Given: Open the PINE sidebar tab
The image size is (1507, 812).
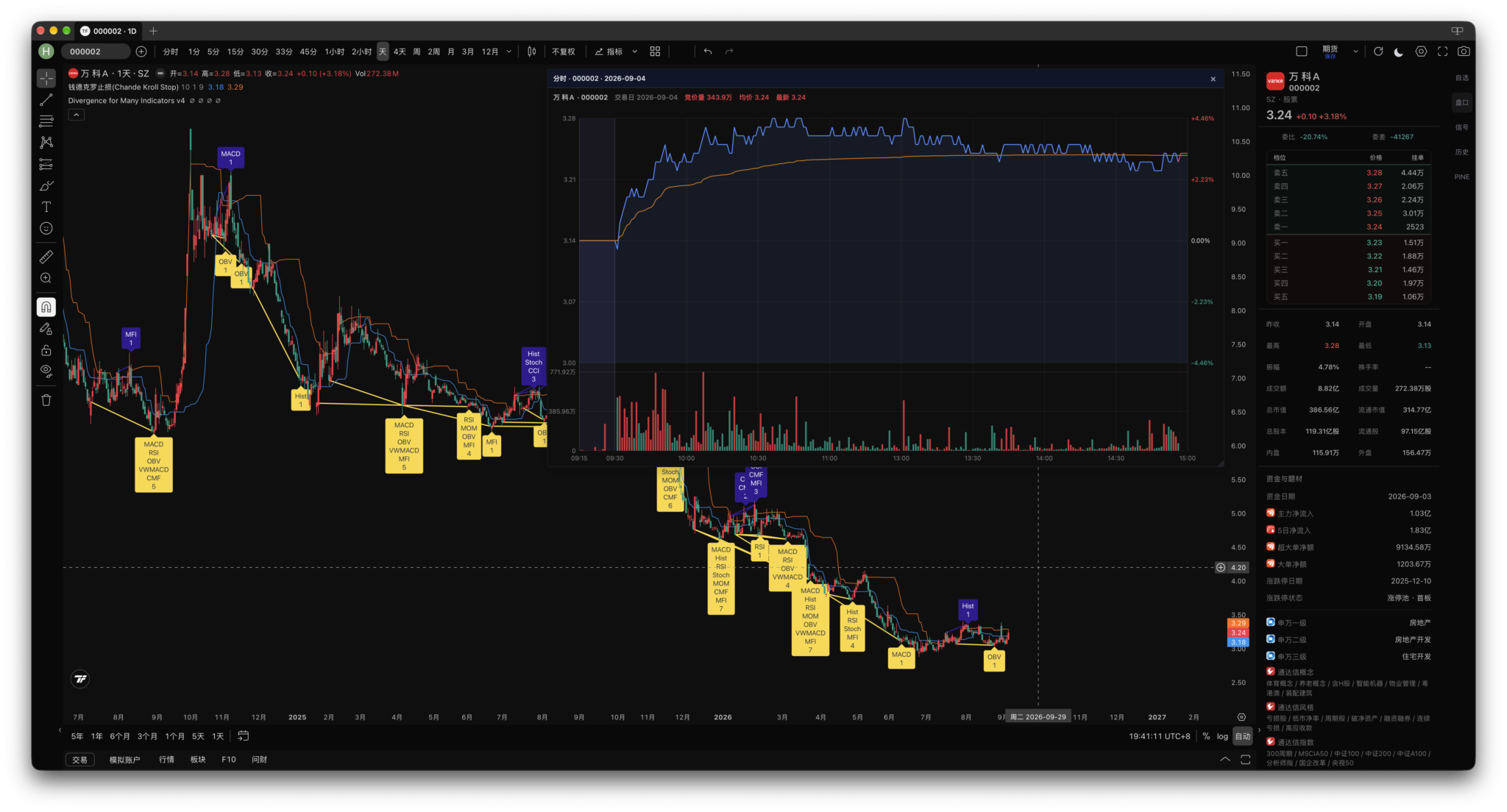Looking at the screenshot, I should pos(1461,177).
